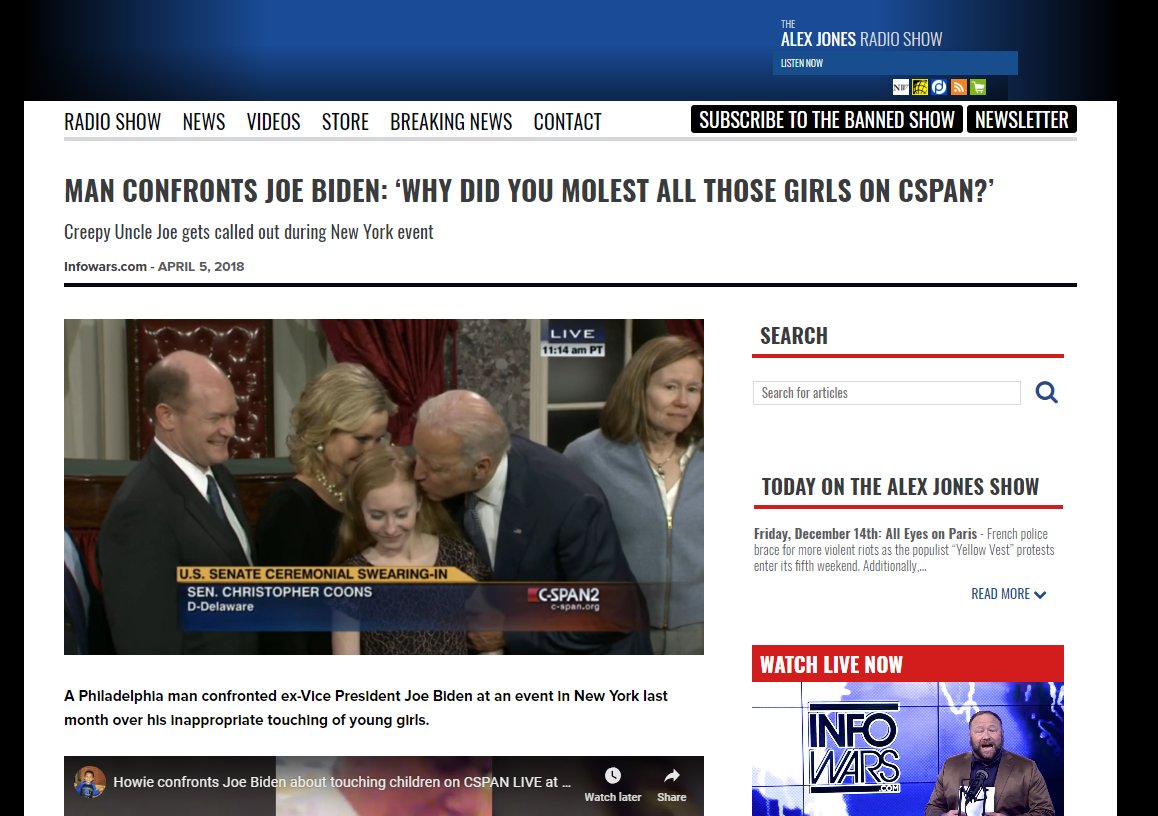Open the orange RSS feed icon

click(x=959, y=87)
